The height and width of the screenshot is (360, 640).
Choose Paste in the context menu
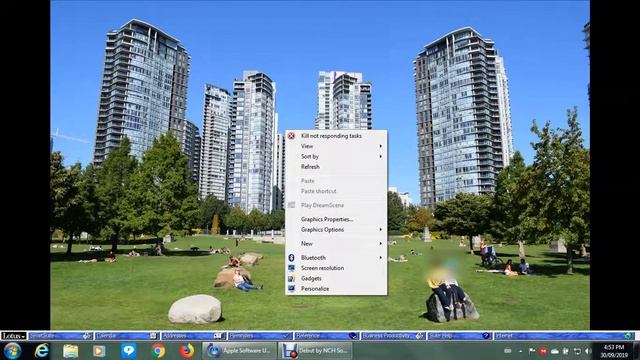pyautogui.click(x=336, y=181)
